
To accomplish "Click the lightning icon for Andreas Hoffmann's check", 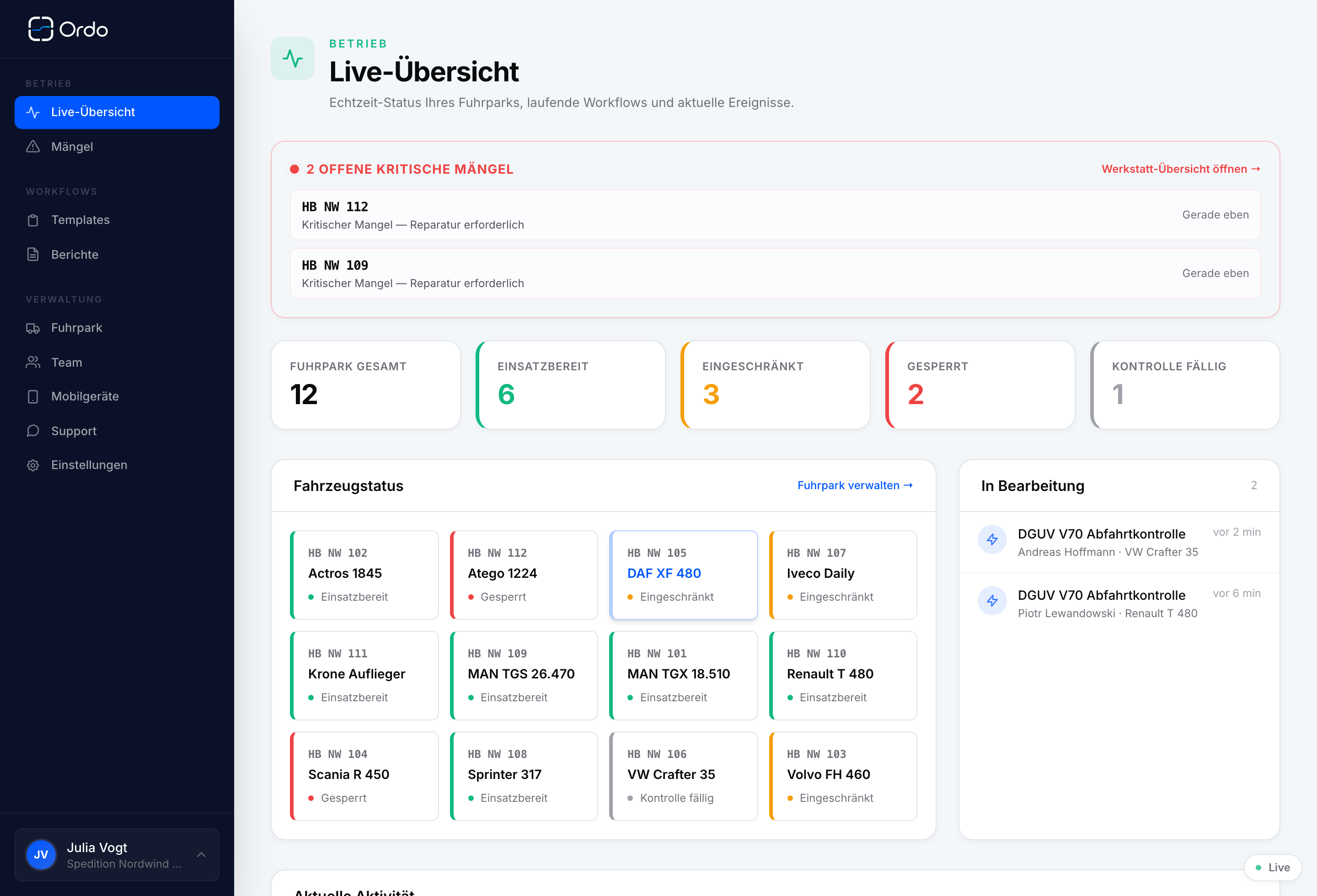I will click(992, 539).
